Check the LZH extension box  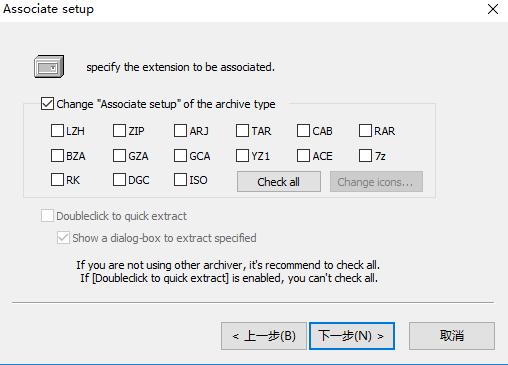(57, 131)
